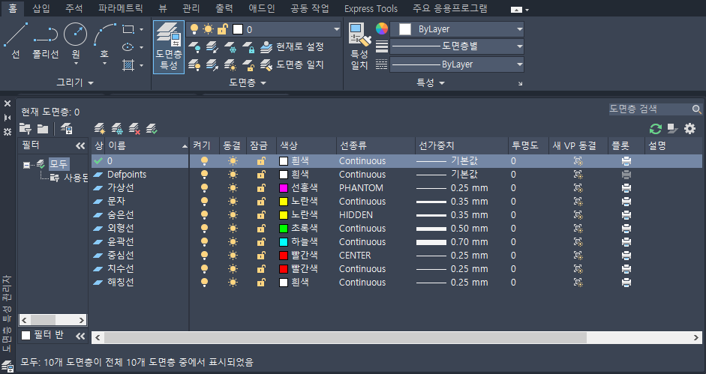Open the Express Tools tab
Viewport: 706px width, 374px height.
click(371, 9)
